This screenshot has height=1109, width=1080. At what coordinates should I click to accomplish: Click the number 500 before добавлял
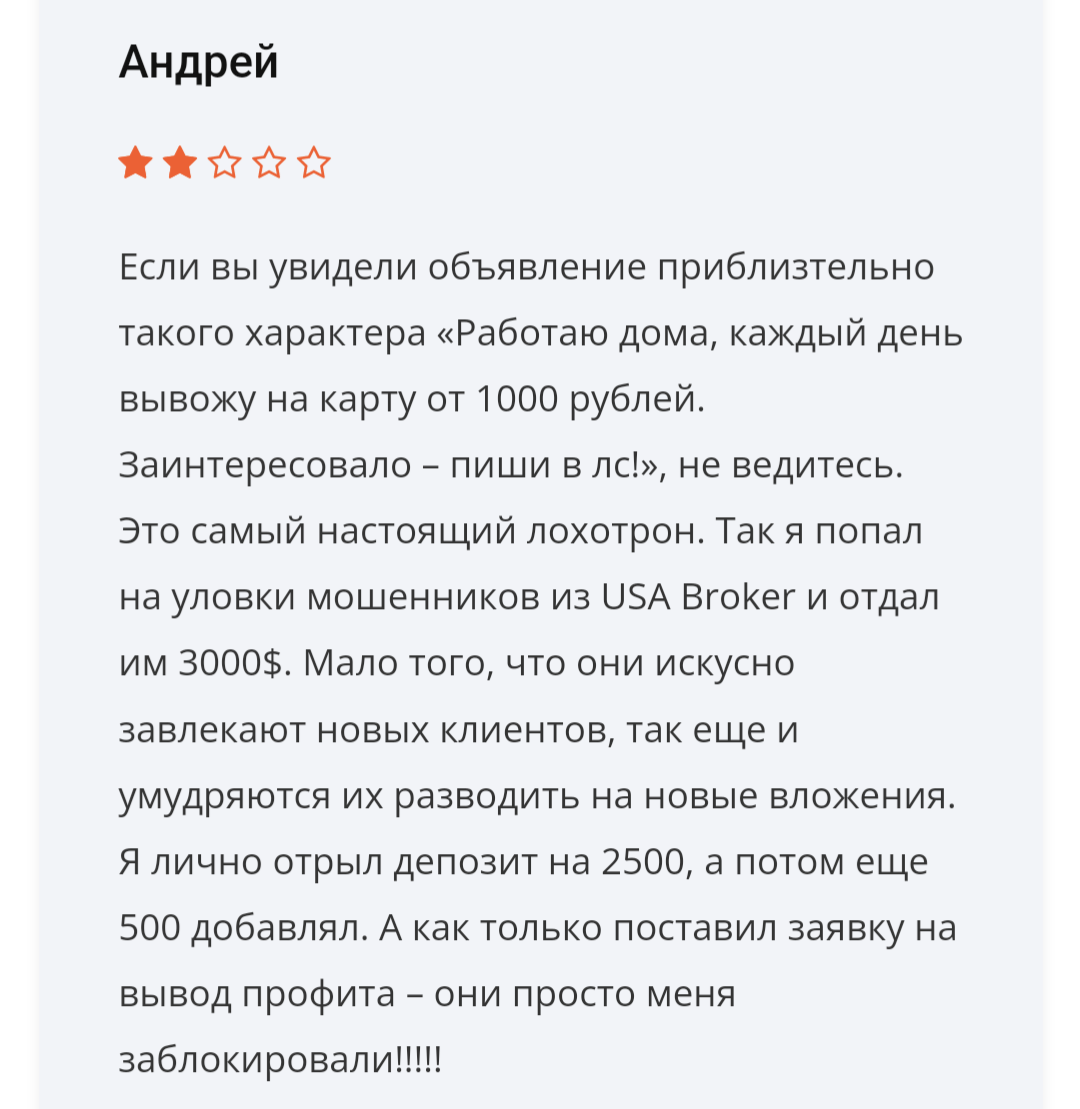coord(149,927)
